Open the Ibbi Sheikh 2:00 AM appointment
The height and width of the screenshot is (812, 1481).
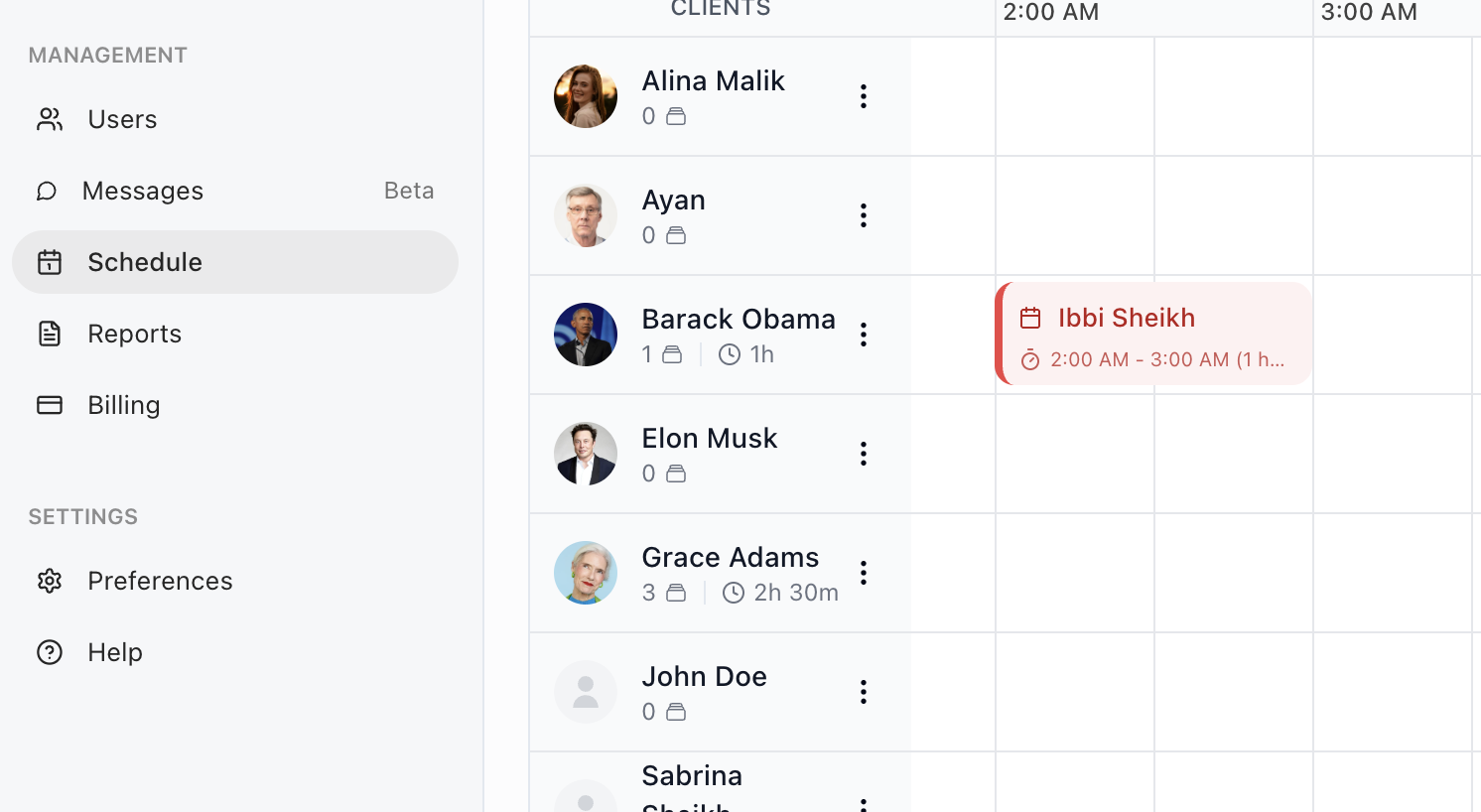tap(1154, 335)
